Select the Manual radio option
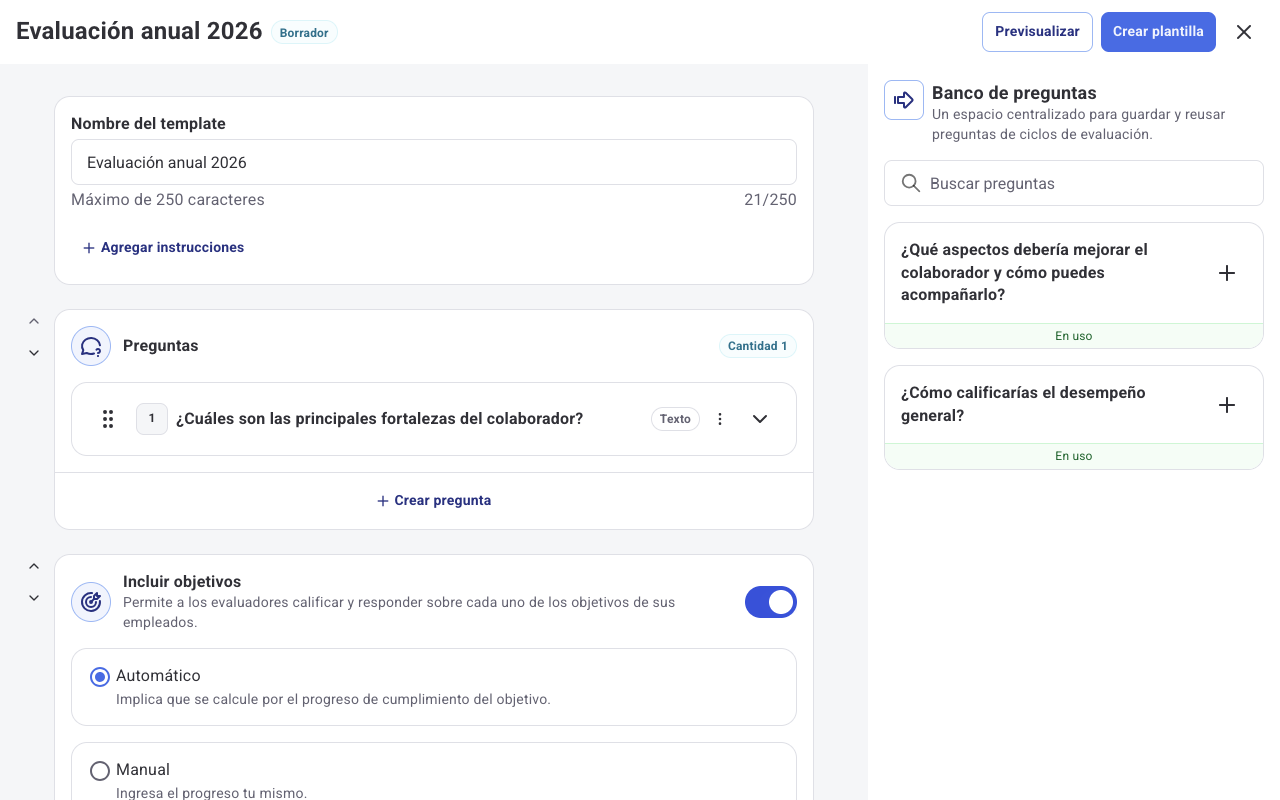The image size is (1280, 800). [x=100, y=771]
